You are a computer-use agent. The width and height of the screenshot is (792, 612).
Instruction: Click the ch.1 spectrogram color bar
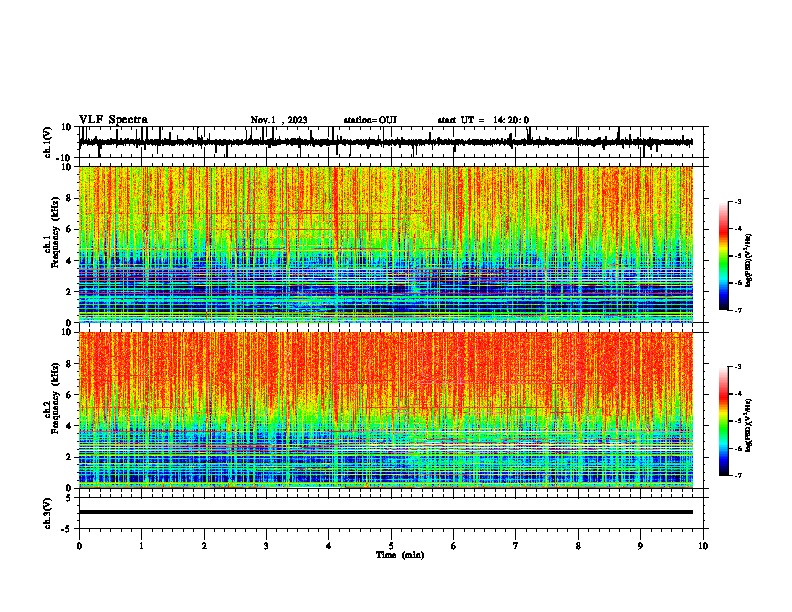724,256
